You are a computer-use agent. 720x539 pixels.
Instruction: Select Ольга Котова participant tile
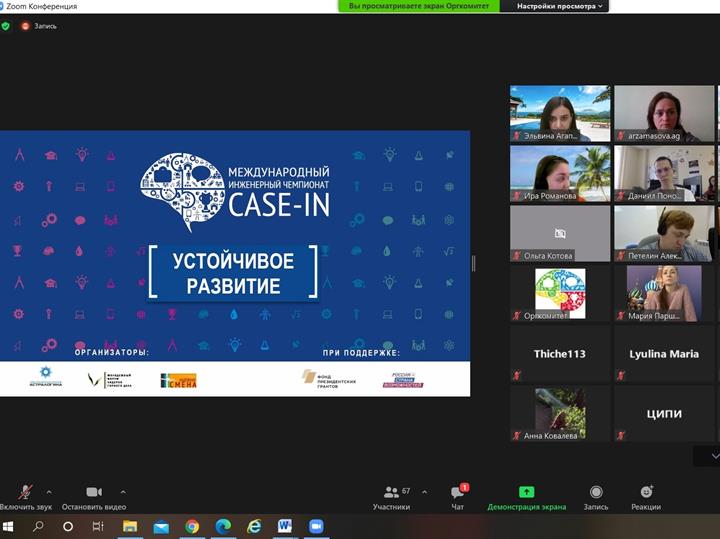tap(560, 233)
